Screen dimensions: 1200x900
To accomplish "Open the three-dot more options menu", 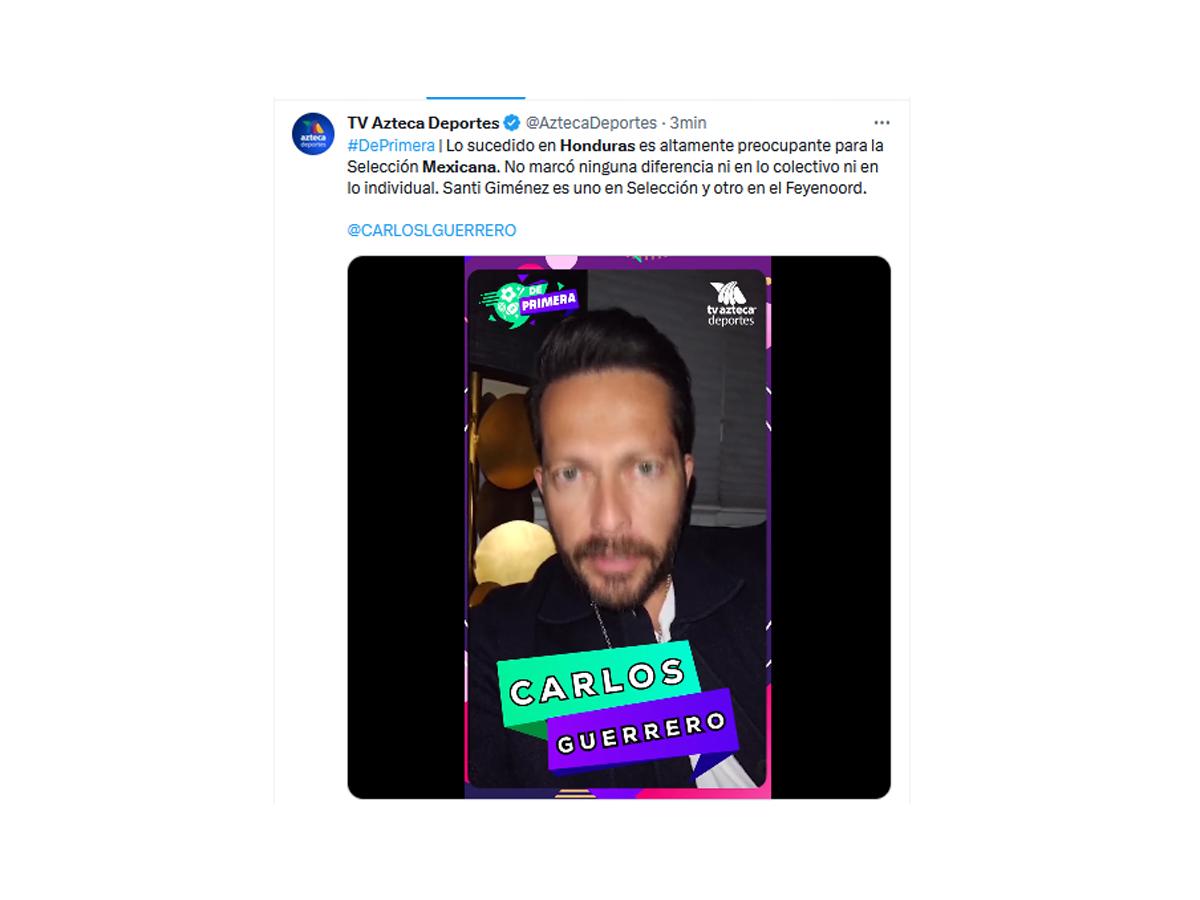I will click(881, 122).
